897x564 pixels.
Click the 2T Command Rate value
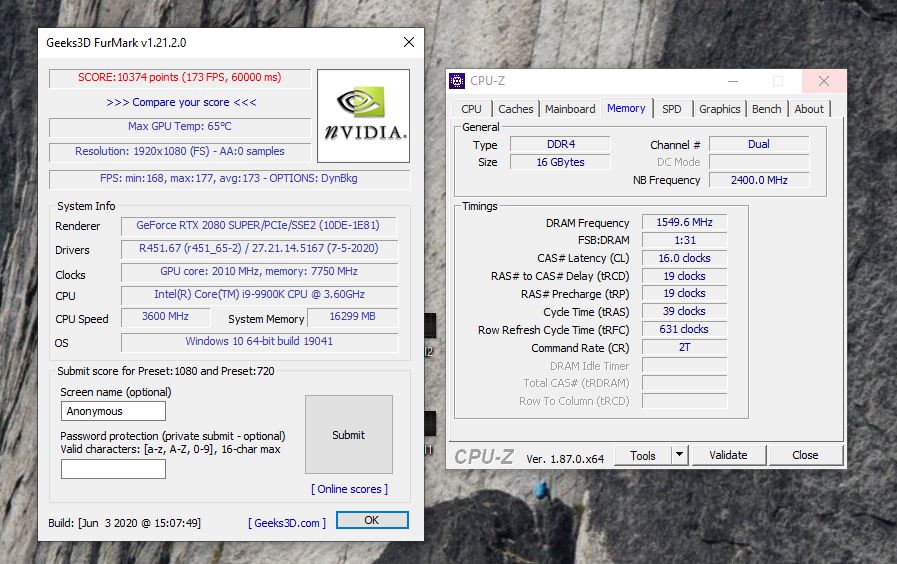[684, 348]
